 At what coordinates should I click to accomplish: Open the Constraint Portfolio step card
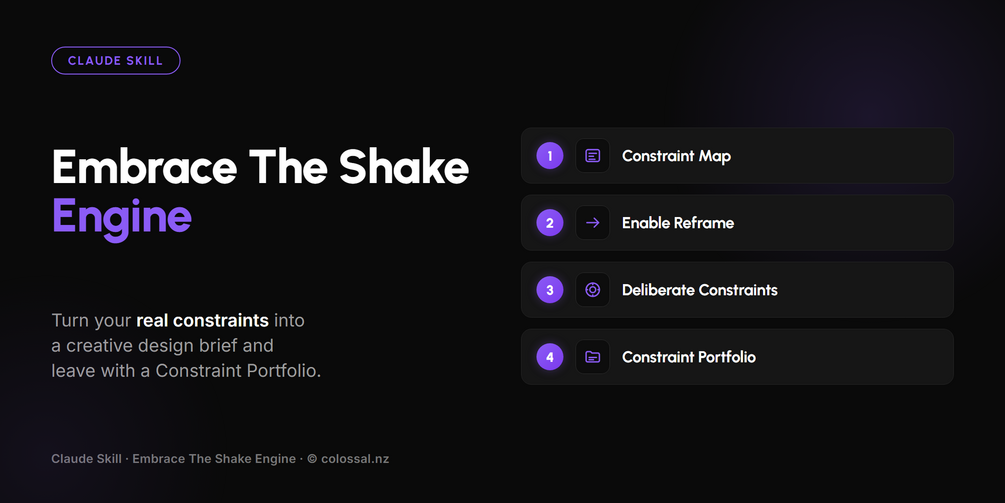[737, 357]
